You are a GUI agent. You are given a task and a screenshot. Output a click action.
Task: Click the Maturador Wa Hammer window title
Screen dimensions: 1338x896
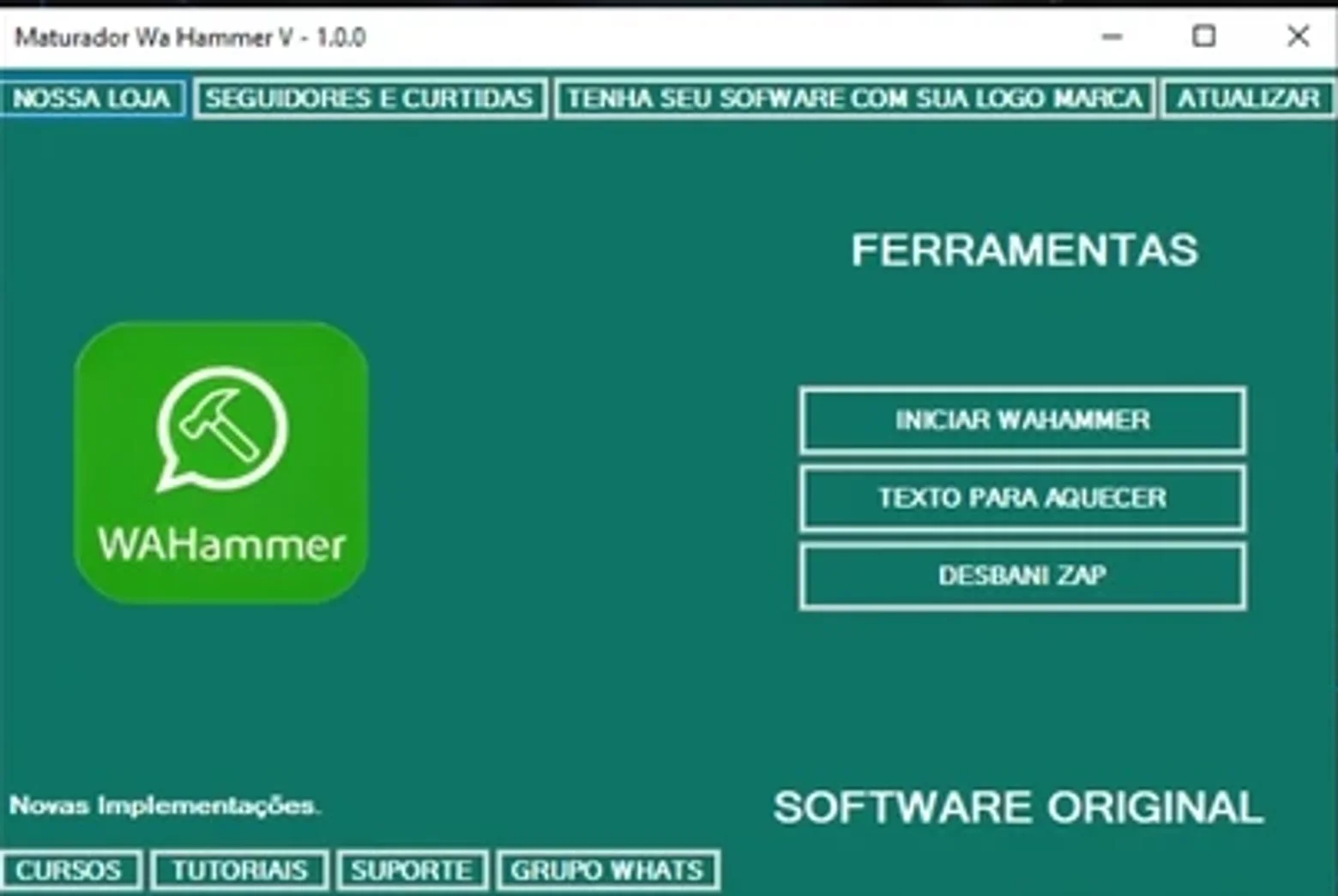click(190, 38)
